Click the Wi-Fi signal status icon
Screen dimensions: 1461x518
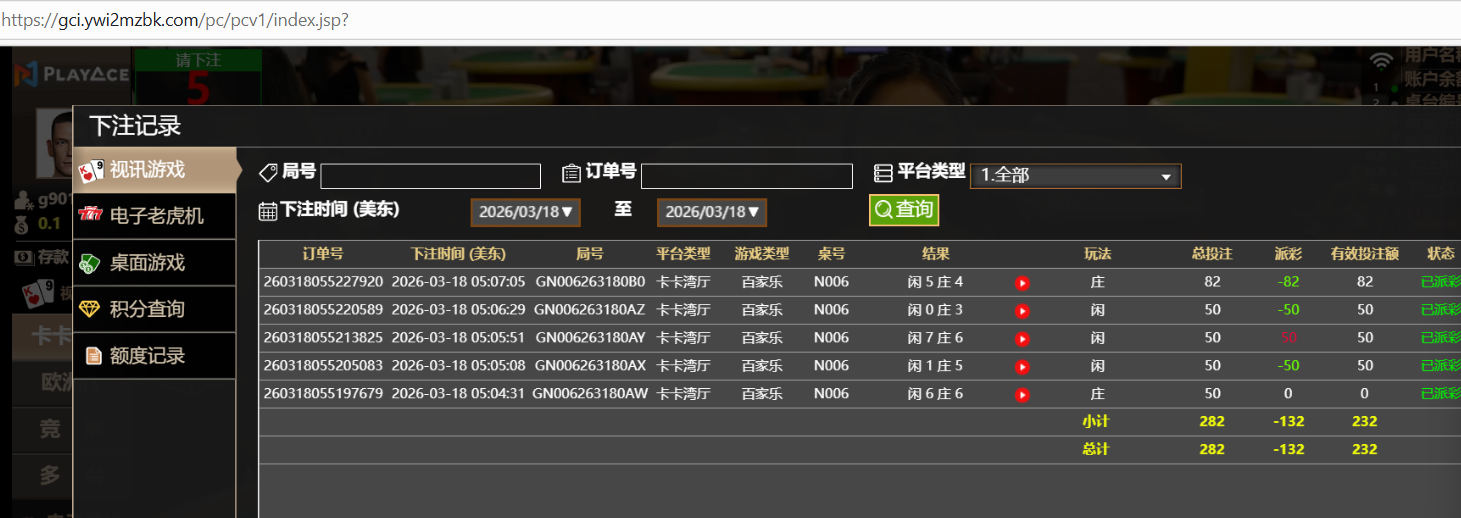(1381, 62)
